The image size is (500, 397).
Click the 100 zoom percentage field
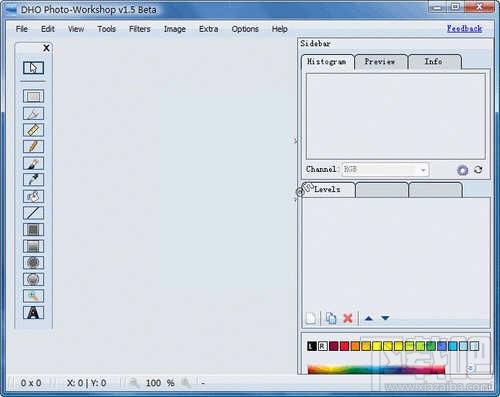pos(153,383)
